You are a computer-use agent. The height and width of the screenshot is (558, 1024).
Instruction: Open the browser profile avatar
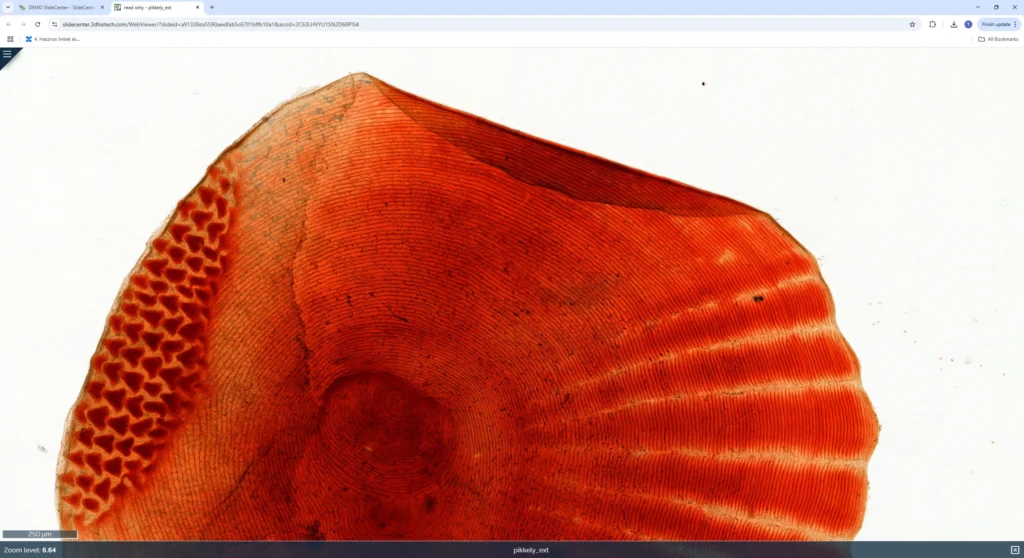[x=968, y=24]
